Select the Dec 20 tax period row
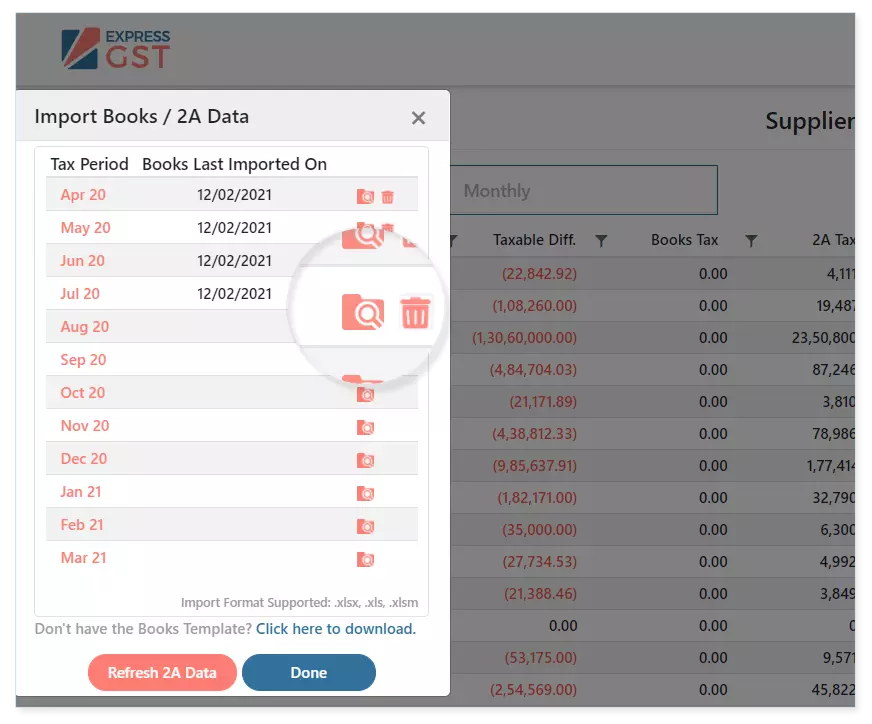 tap(84, 458)
